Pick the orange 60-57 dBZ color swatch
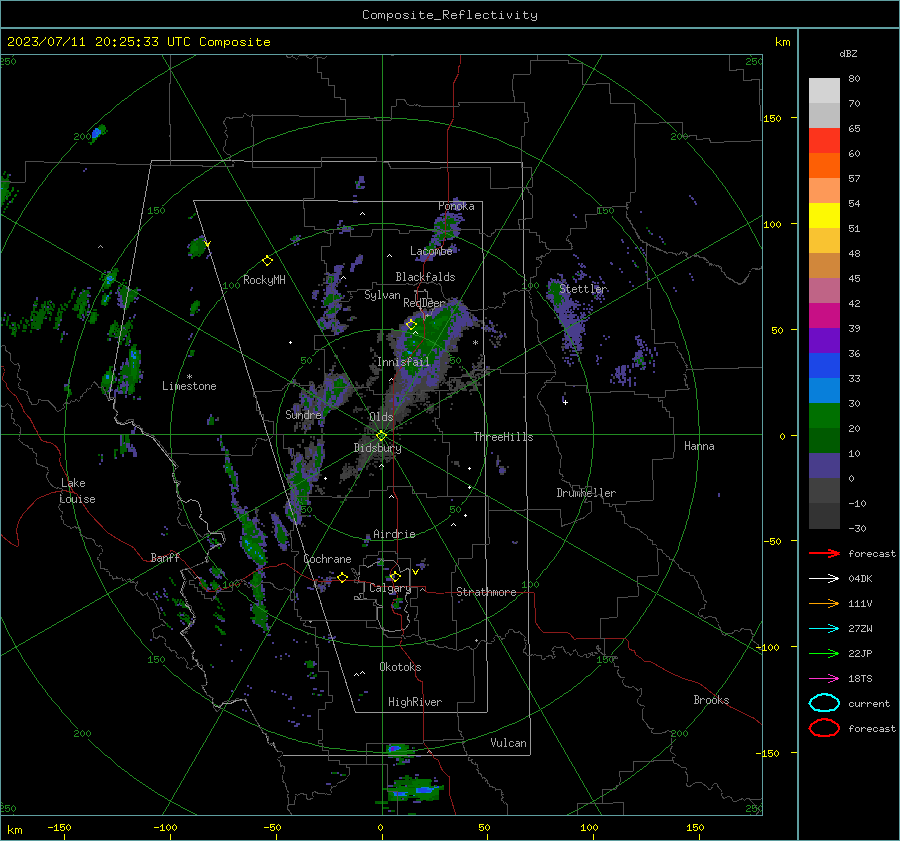The image size is (900, 841). 824,166
